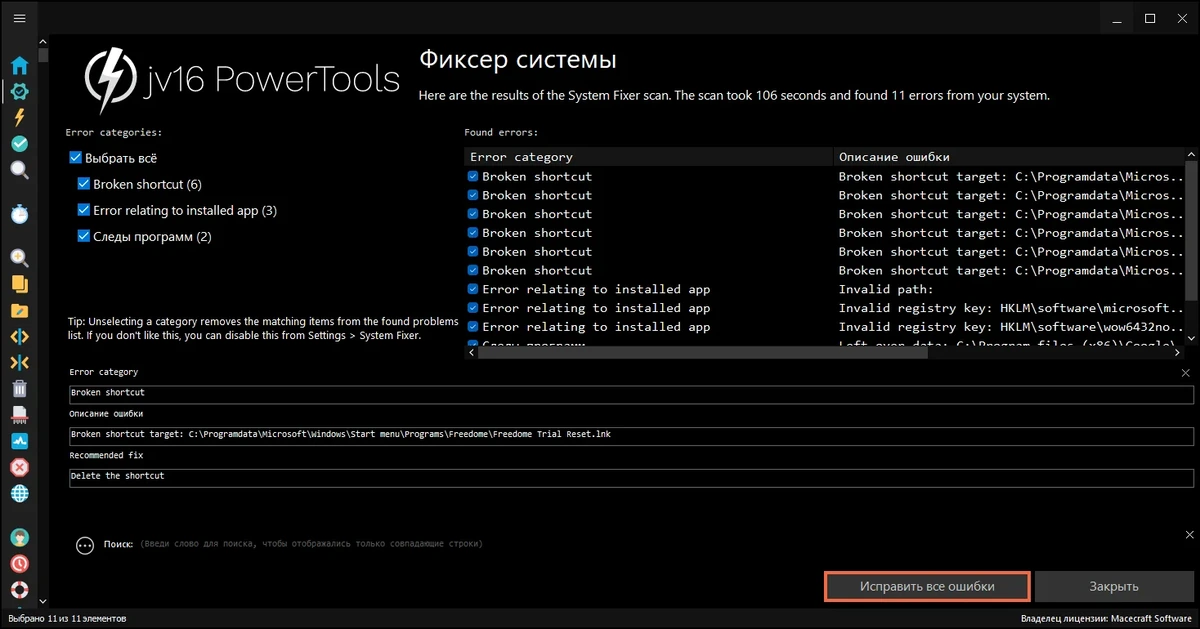Image resolution: width=1200 pixels, height=629 pixels.
Task: Click the lifebuoy help sidebar icon
Action: [19, 590]
